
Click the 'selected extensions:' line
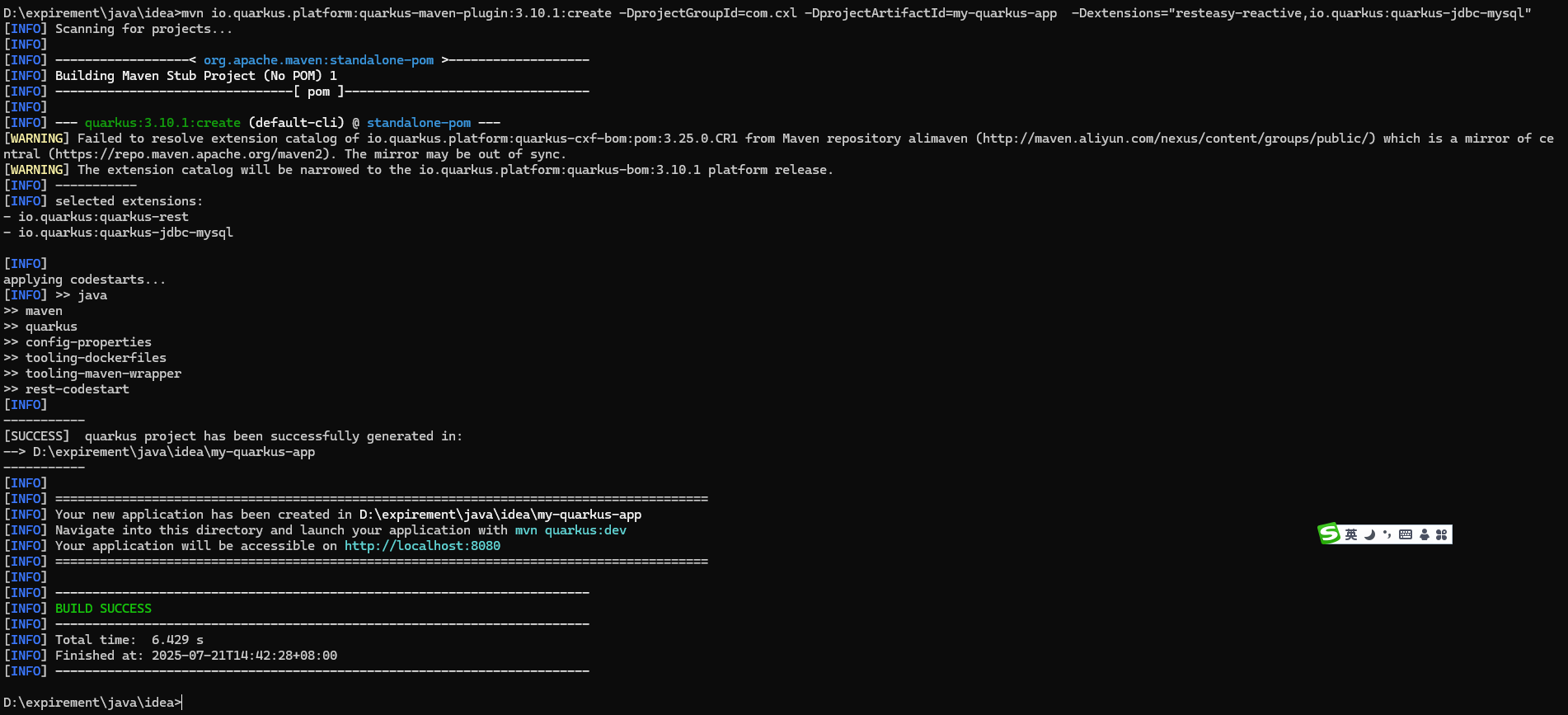pos(129,201)
